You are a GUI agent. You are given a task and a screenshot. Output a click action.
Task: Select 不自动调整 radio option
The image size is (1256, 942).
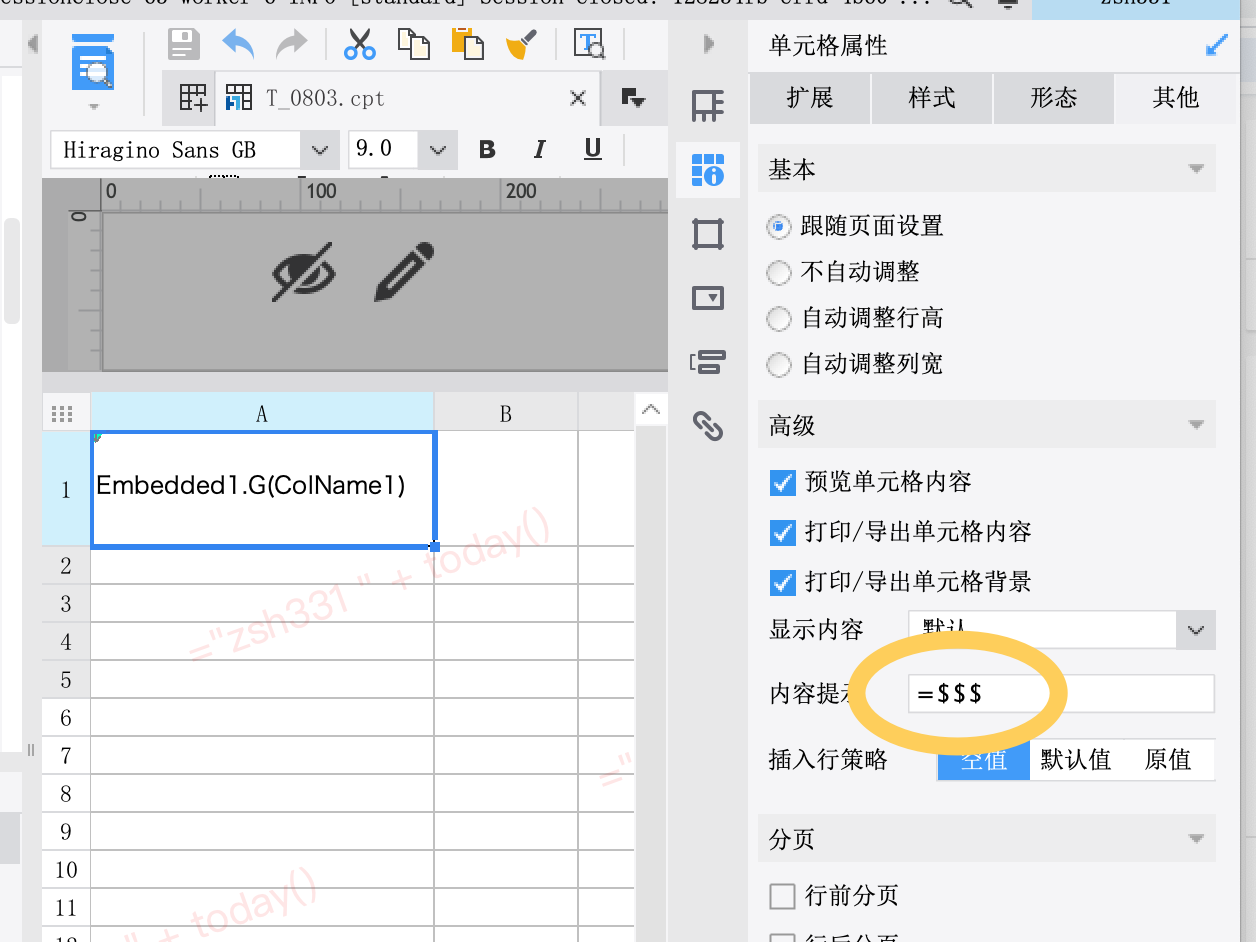[x=779, y=272]
